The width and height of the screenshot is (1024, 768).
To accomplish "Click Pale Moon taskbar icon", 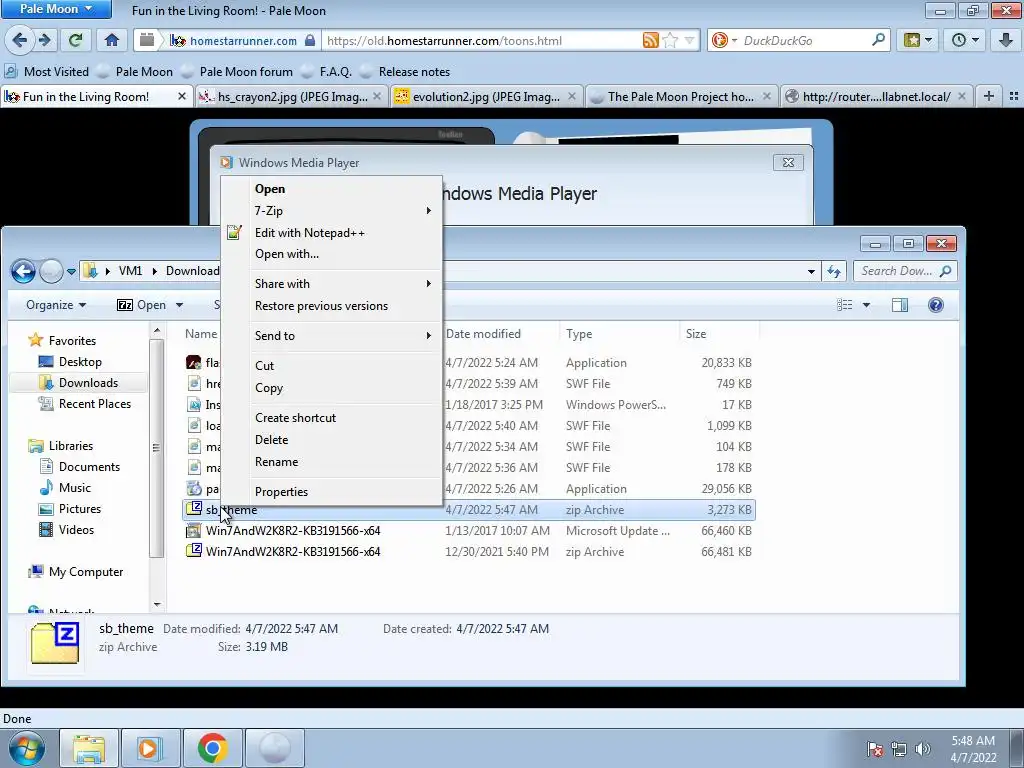I will pos(274,748).
